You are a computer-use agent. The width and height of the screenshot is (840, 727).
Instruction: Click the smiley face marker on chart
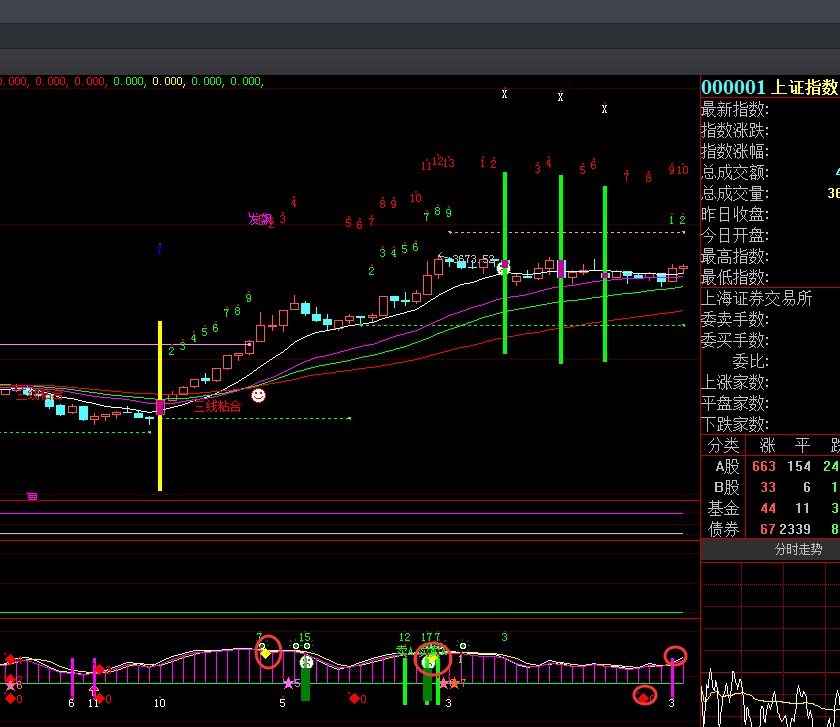(x=258, y=395)
